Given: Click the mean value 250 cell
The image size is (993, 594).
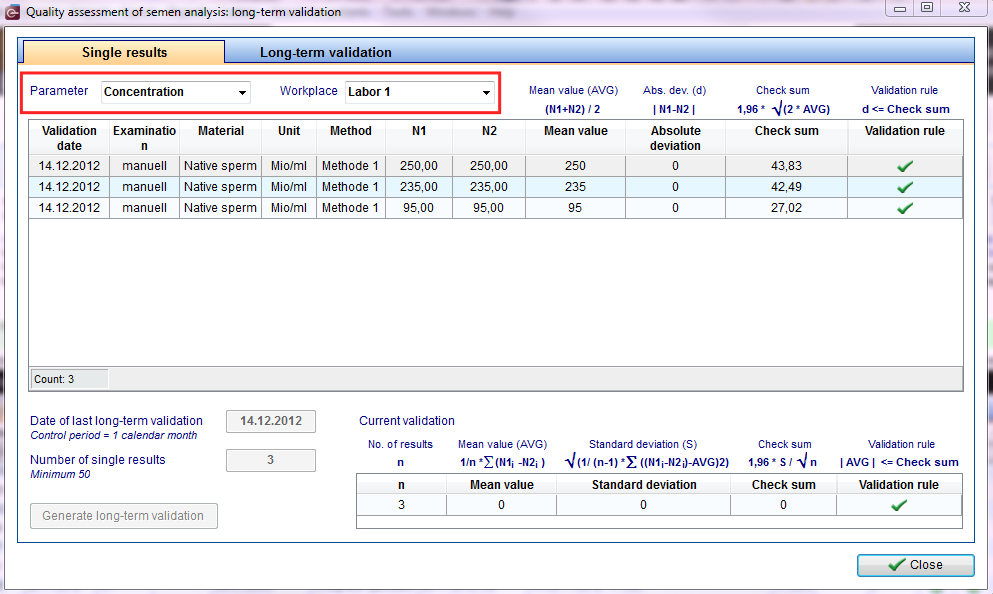Looking at the screenshot, I should (x=575, y=166).
